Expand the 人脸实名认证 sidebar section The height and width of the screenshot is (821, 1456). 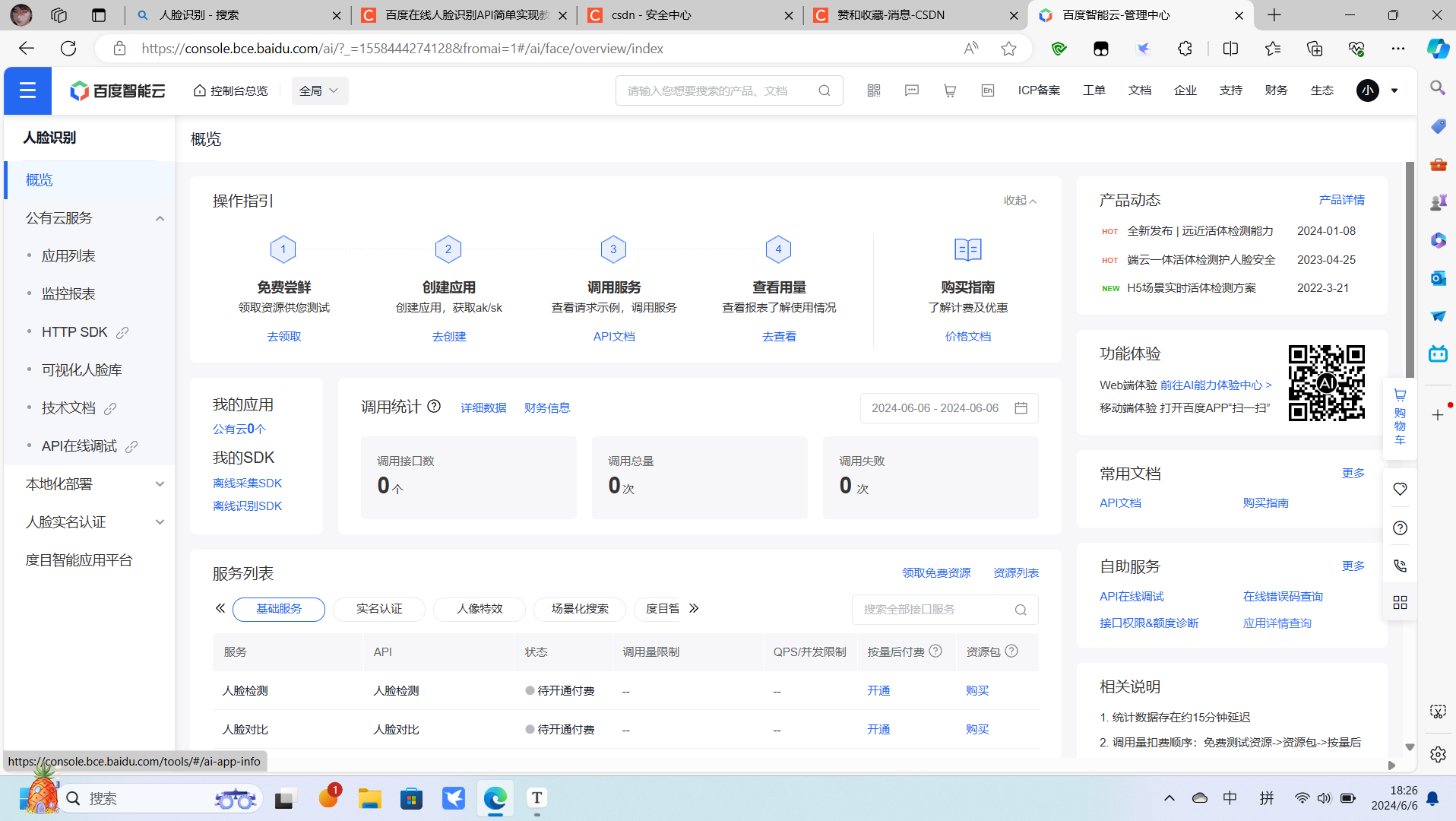(x=160, y=522)
